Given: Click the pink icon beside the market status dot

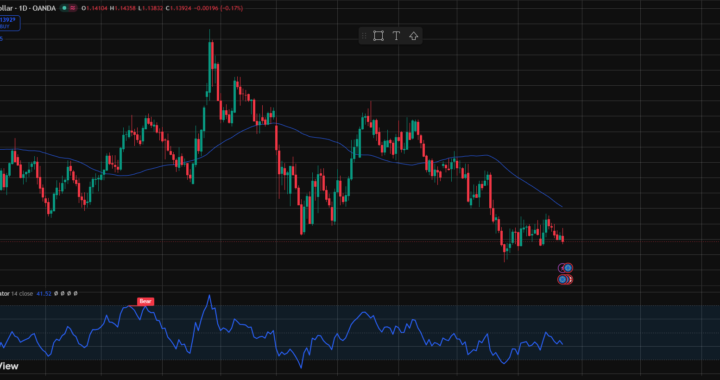Looking at the screenshot, I should pos(73,8).
